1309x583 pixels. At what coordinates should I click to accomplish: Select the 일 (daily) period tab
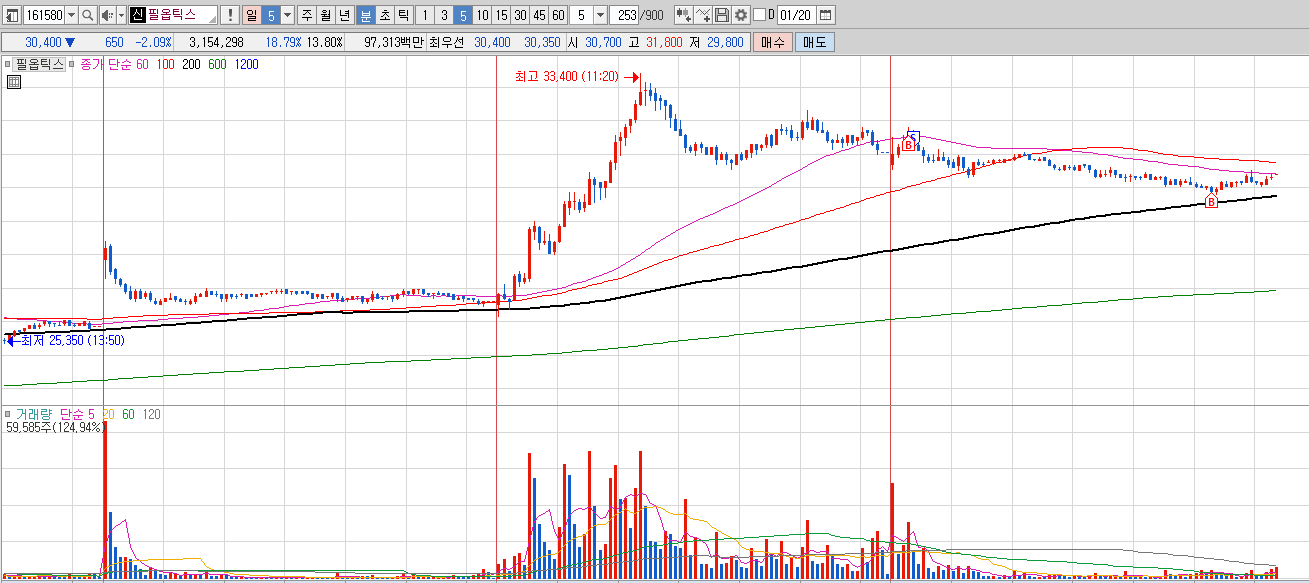coord(250,15)
